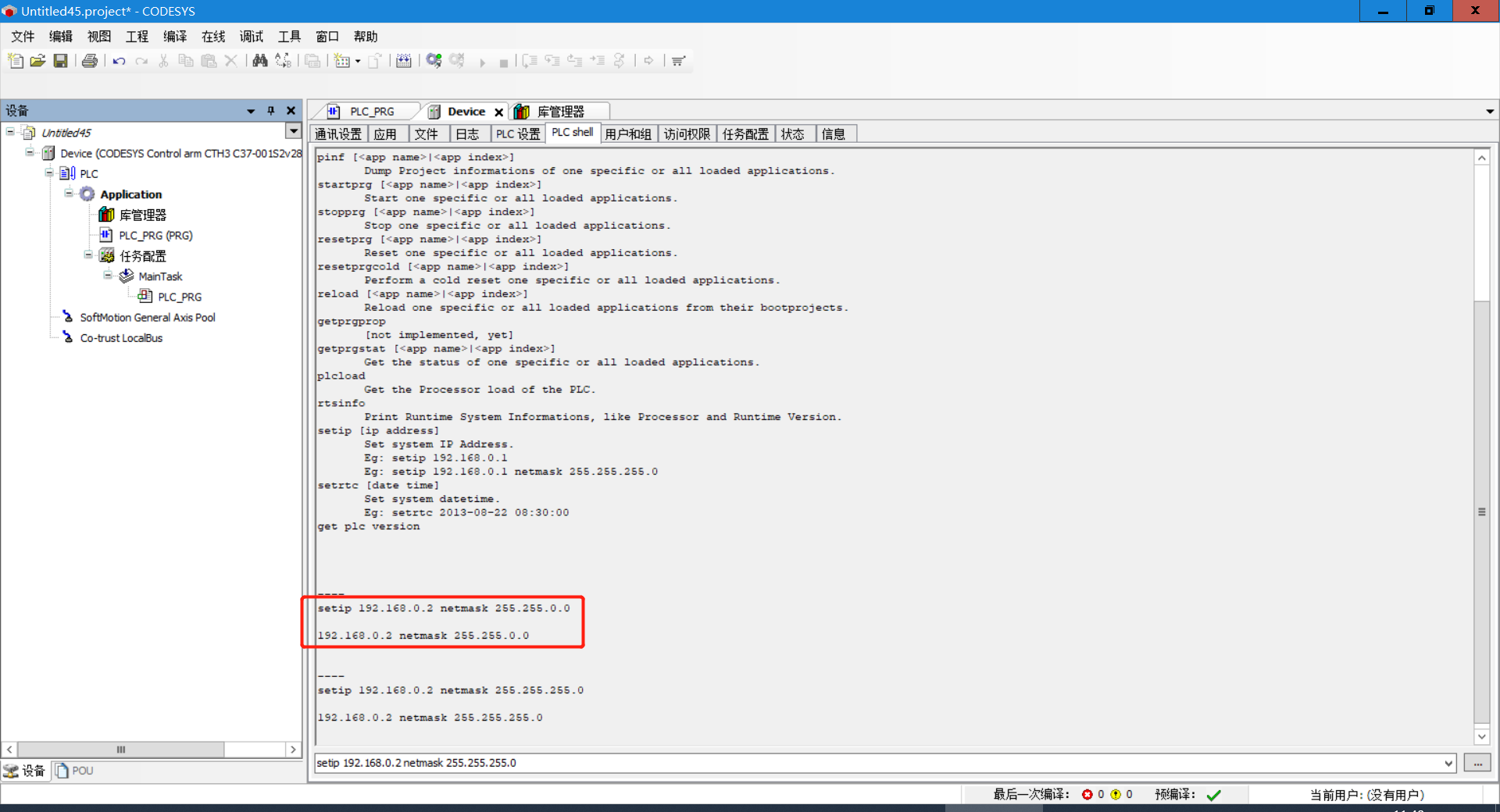Select Co-trust LocalBus tree item
The width and height of the screenshot is (1500, 812).
[121, 338]
